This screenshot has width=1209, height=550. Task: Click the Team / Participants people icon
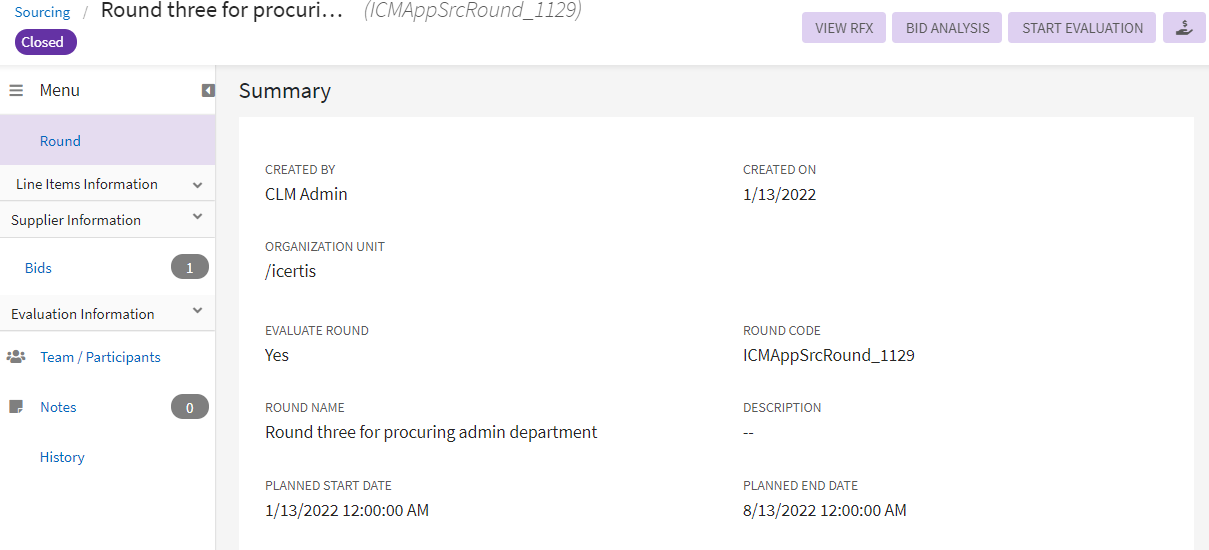[x=16, y=357]
